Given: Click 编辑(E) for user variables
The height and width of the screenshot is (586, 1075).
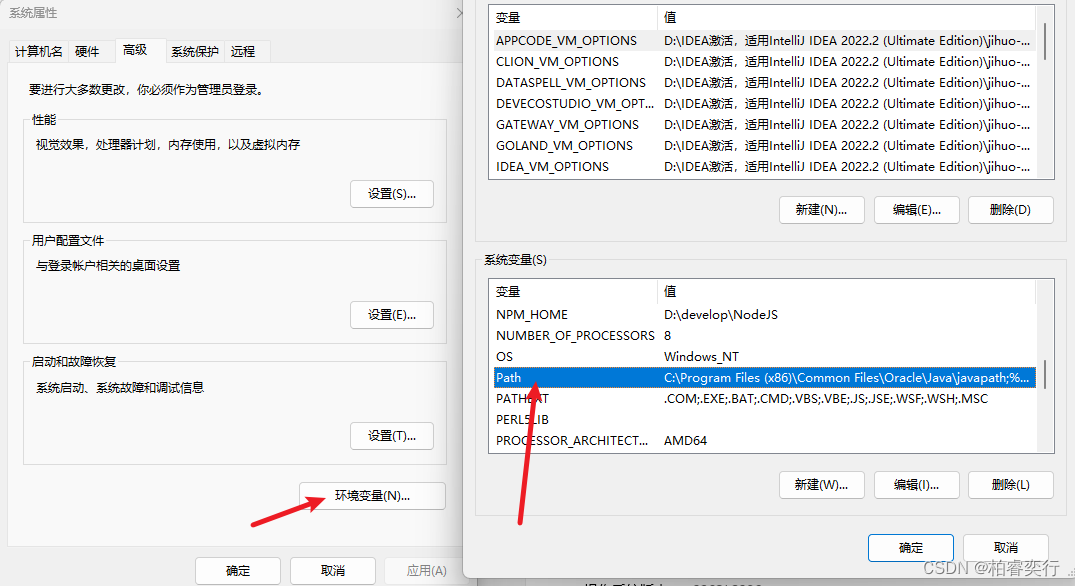Looking at the screenshot, I should click(x=916, y=210).
